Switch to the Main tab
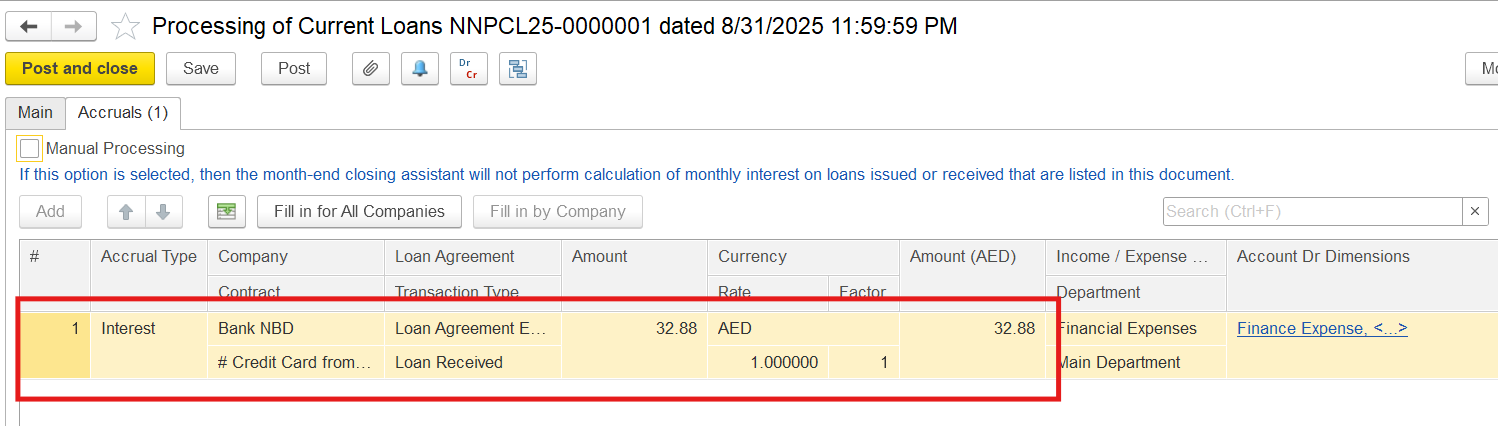1498x426 pixels. tap(35, 113)
